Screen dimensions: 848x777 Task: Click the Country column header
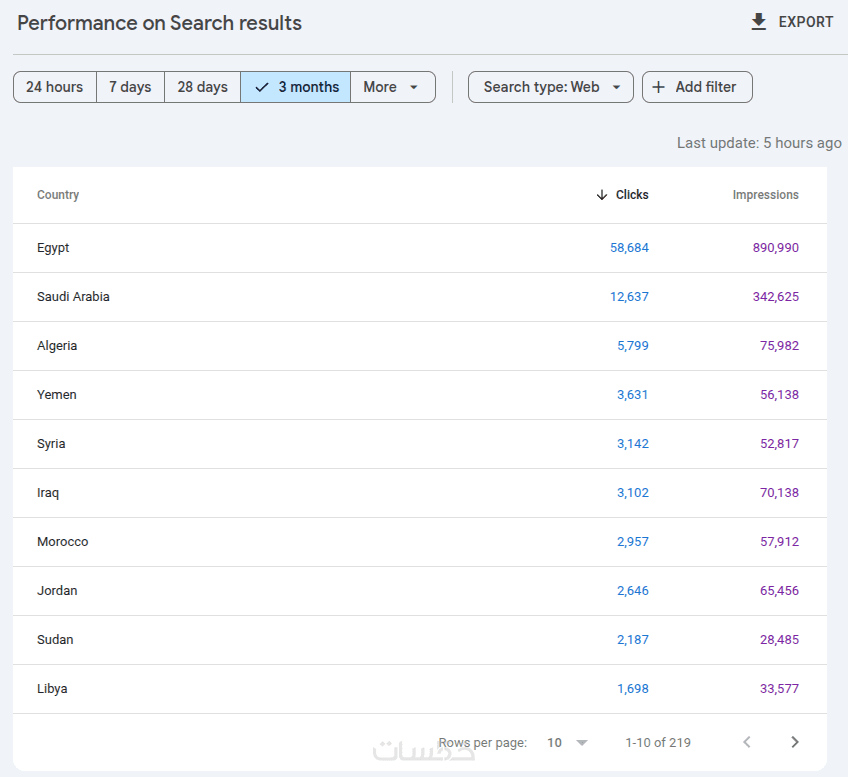(58, 195)
